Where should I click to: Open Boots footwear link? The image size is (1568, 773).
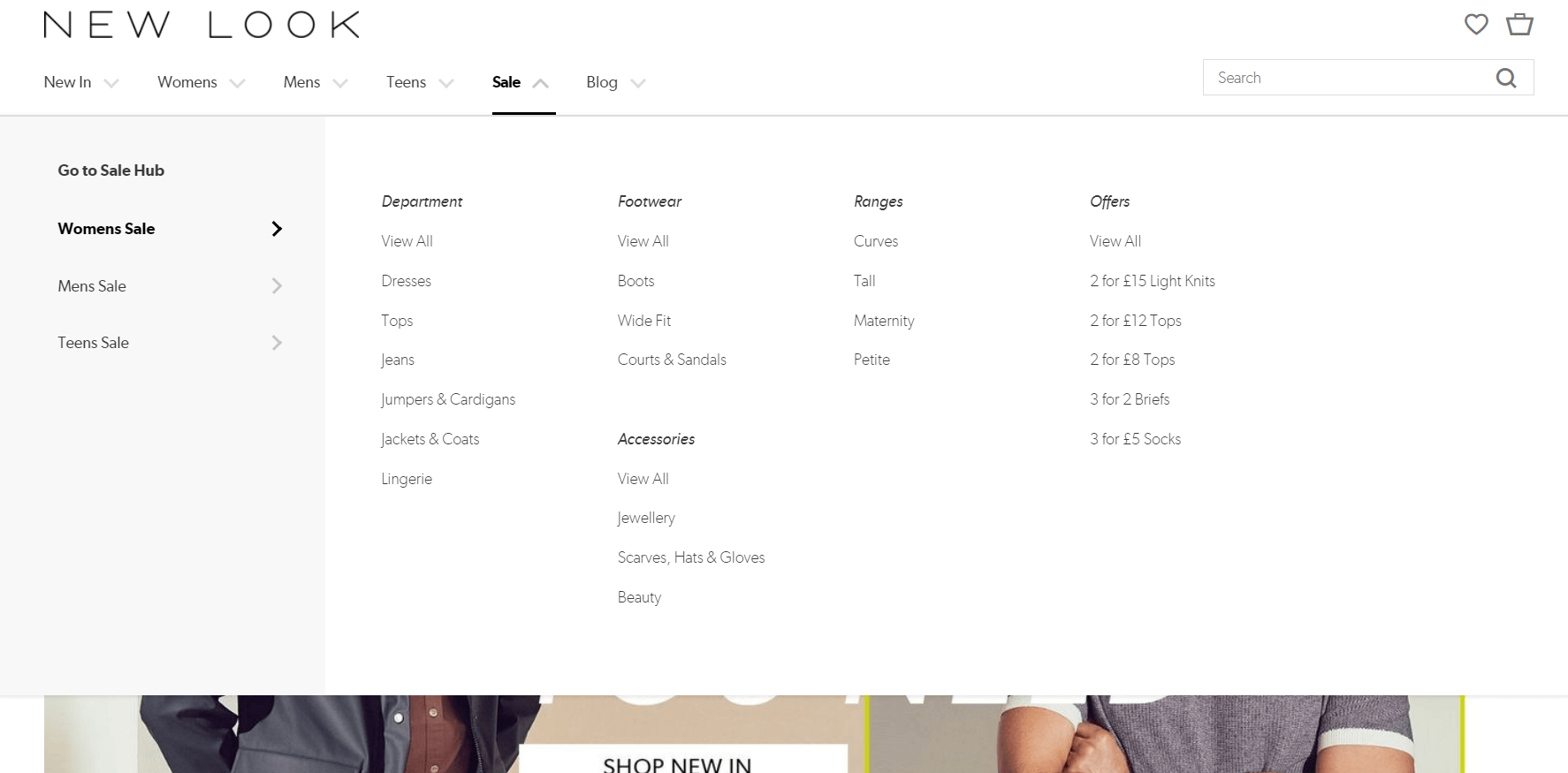pyautogui.click(x=636, y=281)
